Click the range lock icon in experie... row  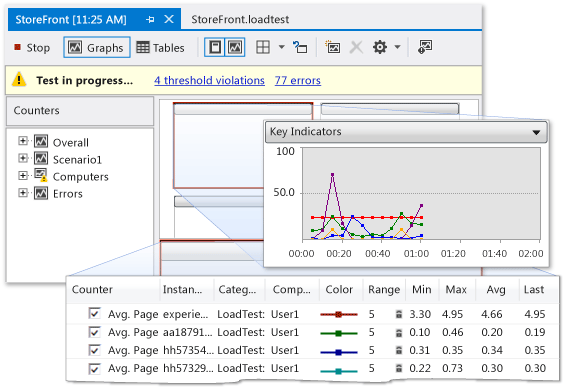(x=399, y=314)
